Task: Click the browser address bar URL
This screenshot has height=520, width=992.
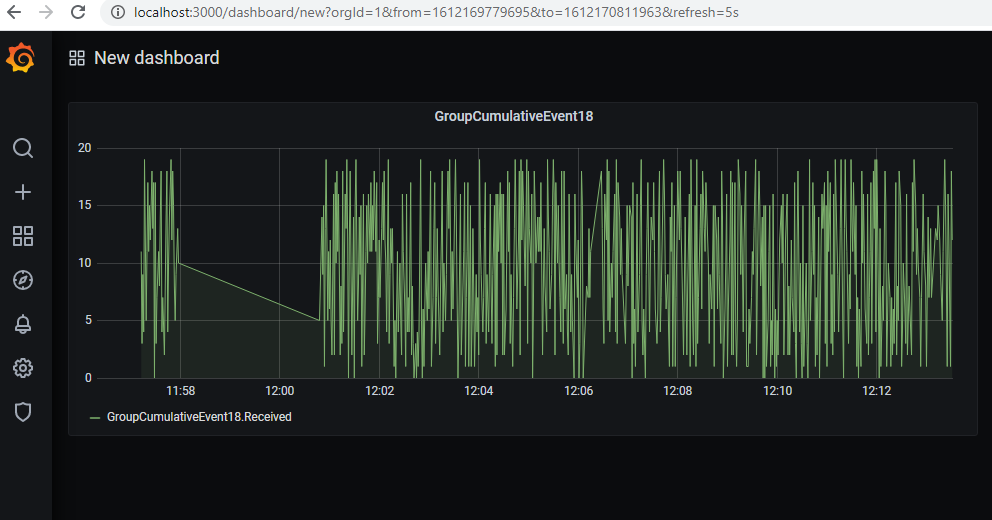Action: click(x=436, y=12)
